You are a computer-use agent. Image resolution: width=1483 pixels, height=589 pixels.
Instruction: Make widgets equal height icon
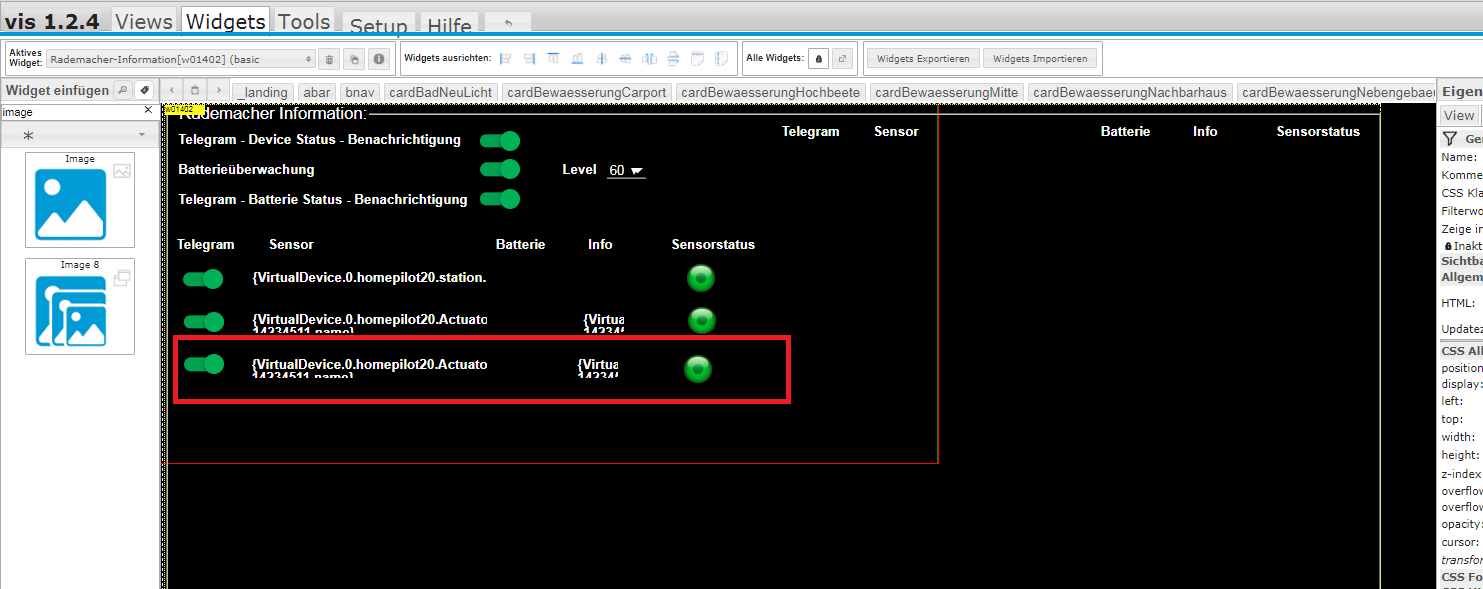point(721,58)
